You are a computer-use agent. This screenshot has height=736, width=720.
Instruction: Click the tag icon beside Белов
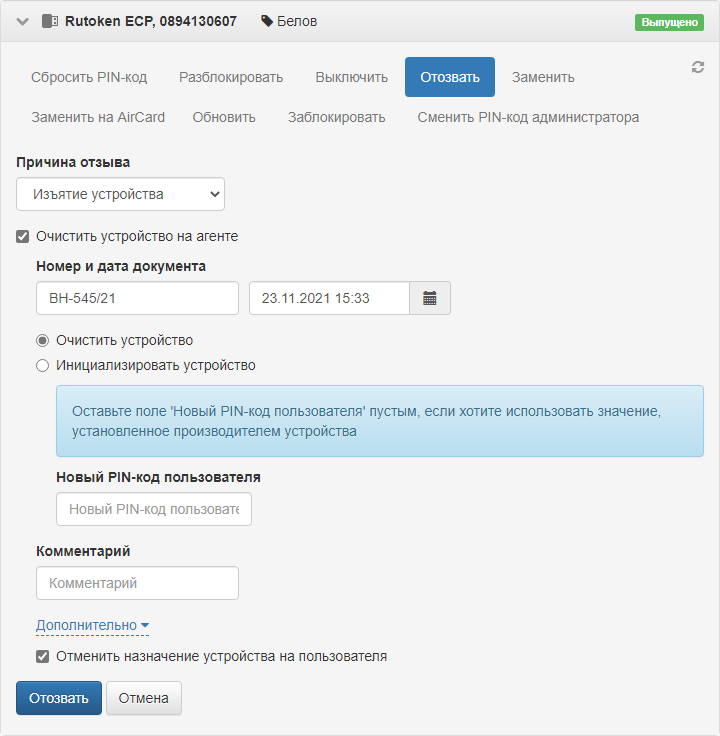(266, 21)
